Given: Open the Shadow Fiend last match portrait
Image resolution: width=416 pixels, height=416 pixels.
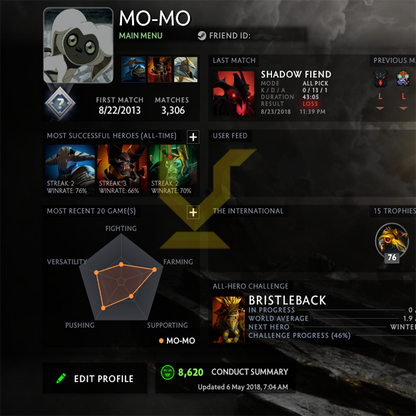Looking at the screenshot, I should 234,93.
